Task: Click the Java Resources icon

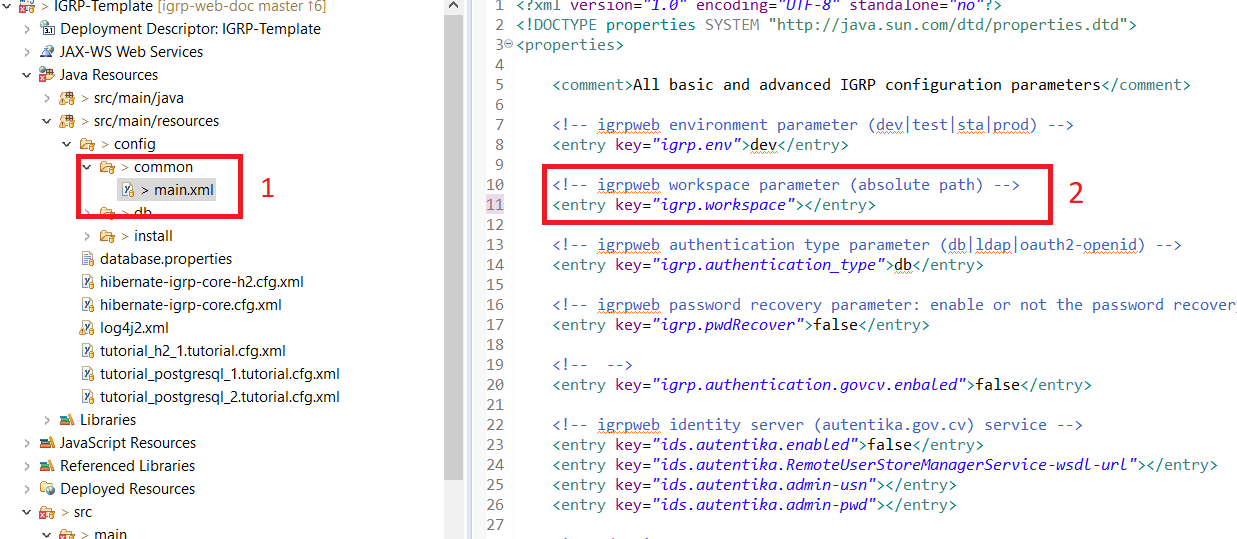Action: point(46,75)
